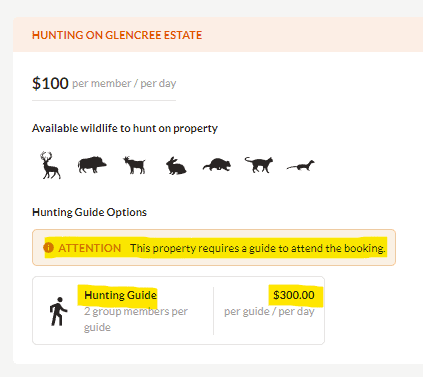The width and height of the screenshot is (423, 377).
Task: Click the per member / per day label
Action: coord(124,83)
